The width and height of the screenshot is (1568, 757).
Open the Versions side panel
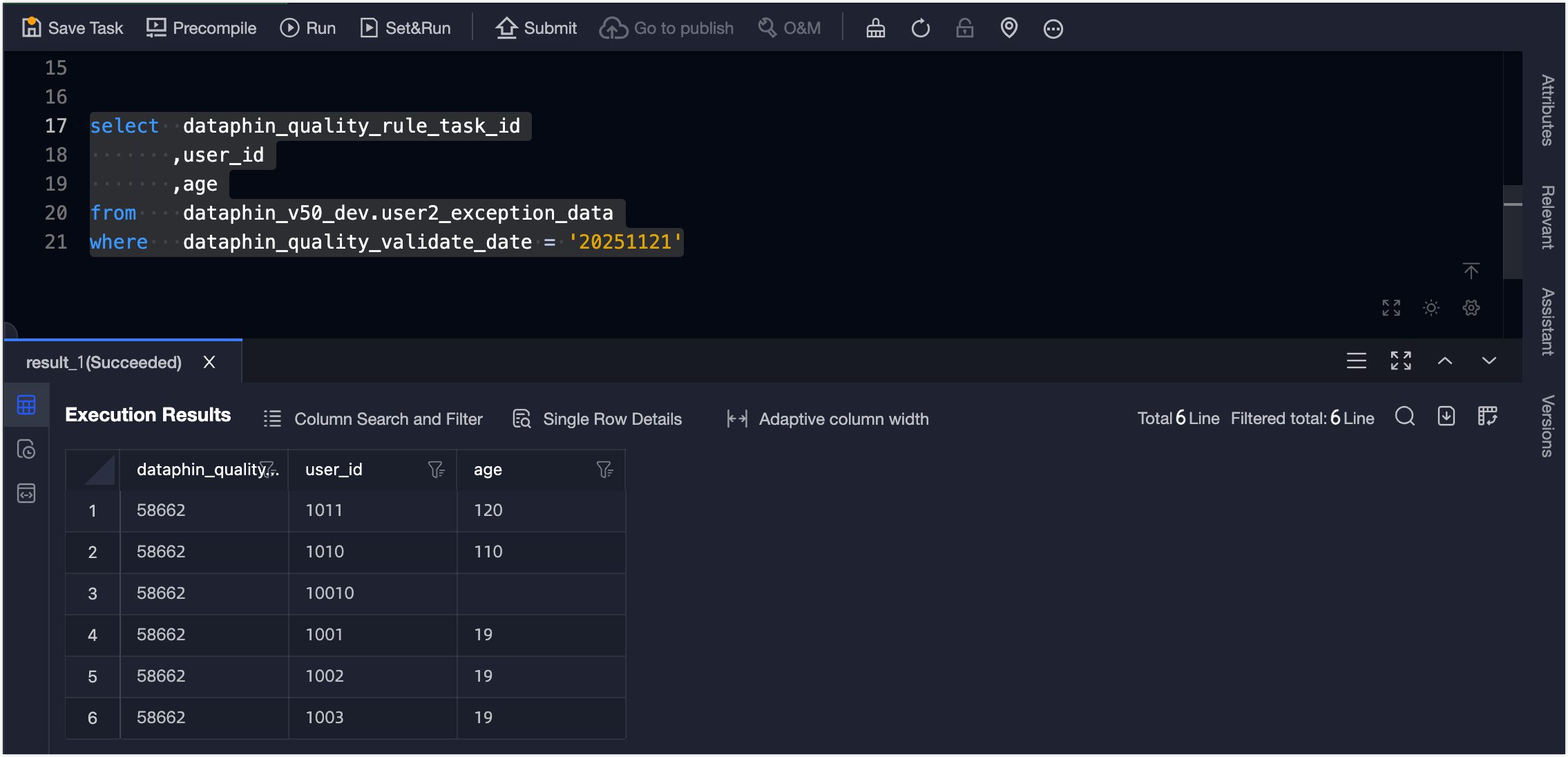pos(1547,426)
